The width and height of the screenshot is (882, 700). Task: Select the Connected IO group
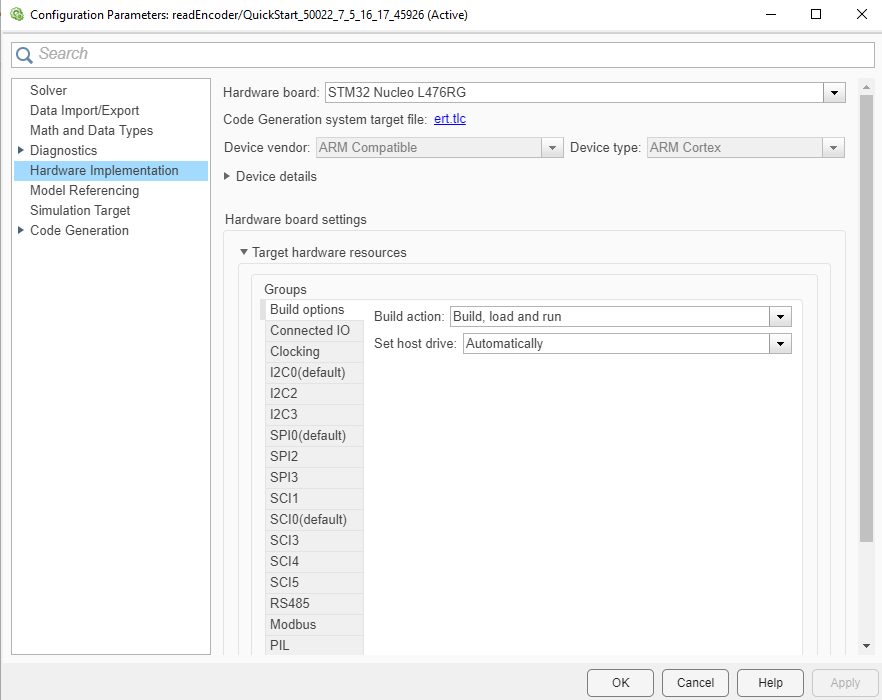pyautogui.click(x=314, y=330)
